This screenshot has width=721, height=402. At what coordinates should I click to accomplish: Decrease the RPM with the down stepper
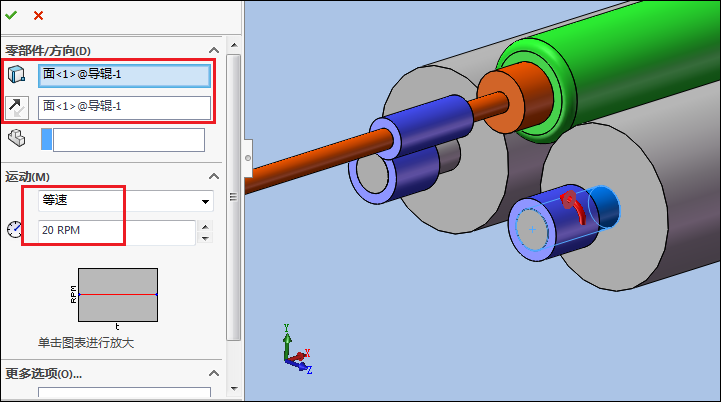click(206, 238)
